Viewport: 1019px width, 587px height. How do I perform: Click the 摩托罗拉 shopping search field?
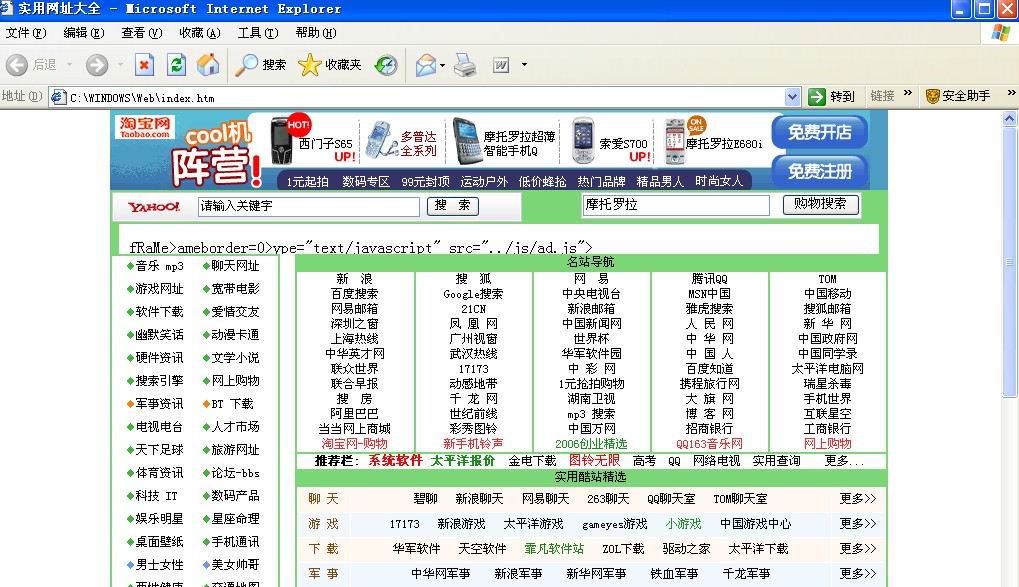coord(676,205)
